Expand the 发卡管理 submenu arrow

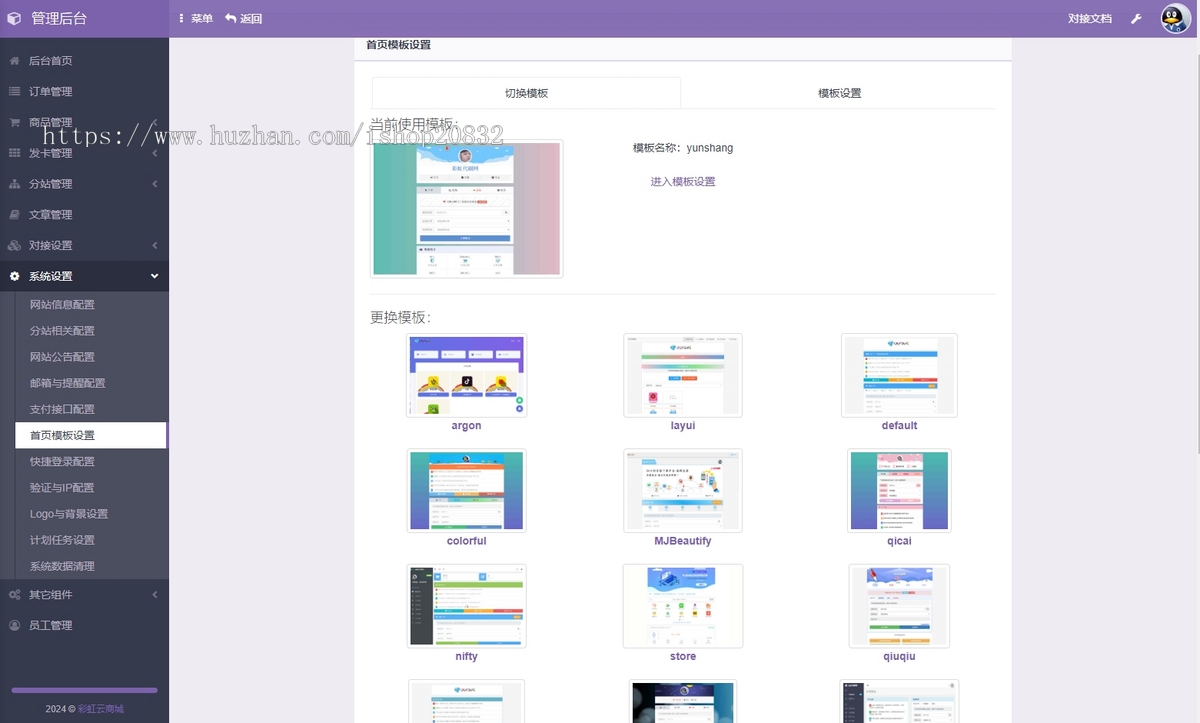coord(154,153)
